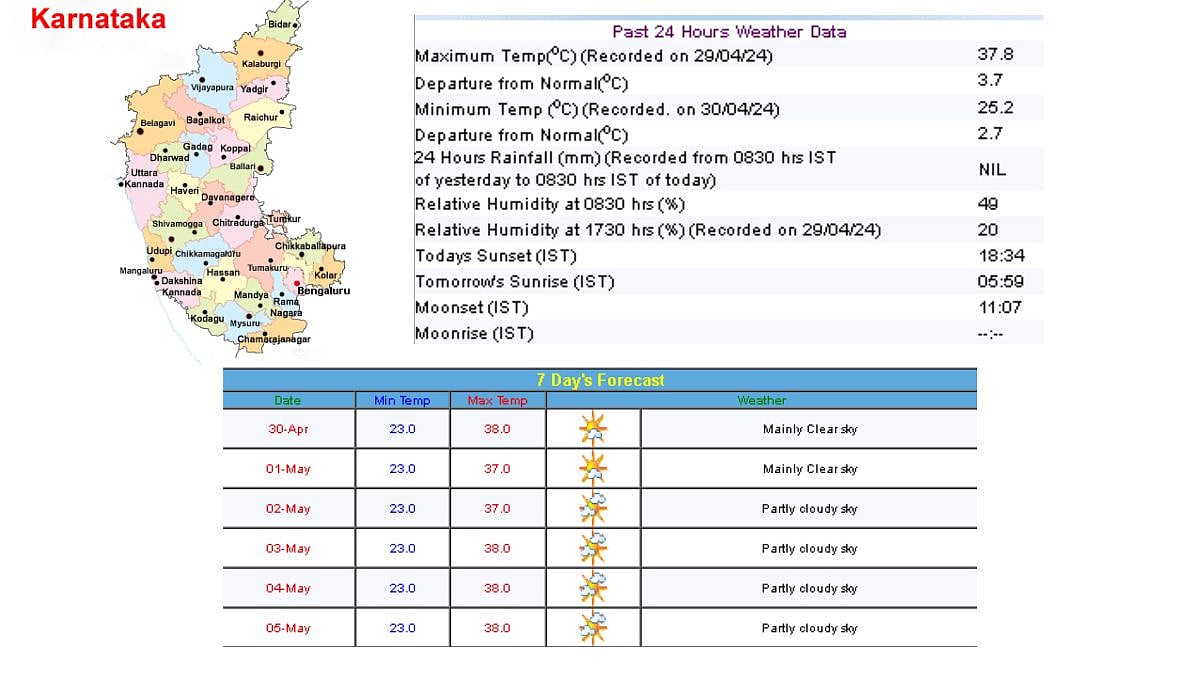
Task: Select Dharwad district on the map
Action: click(169, 158)
